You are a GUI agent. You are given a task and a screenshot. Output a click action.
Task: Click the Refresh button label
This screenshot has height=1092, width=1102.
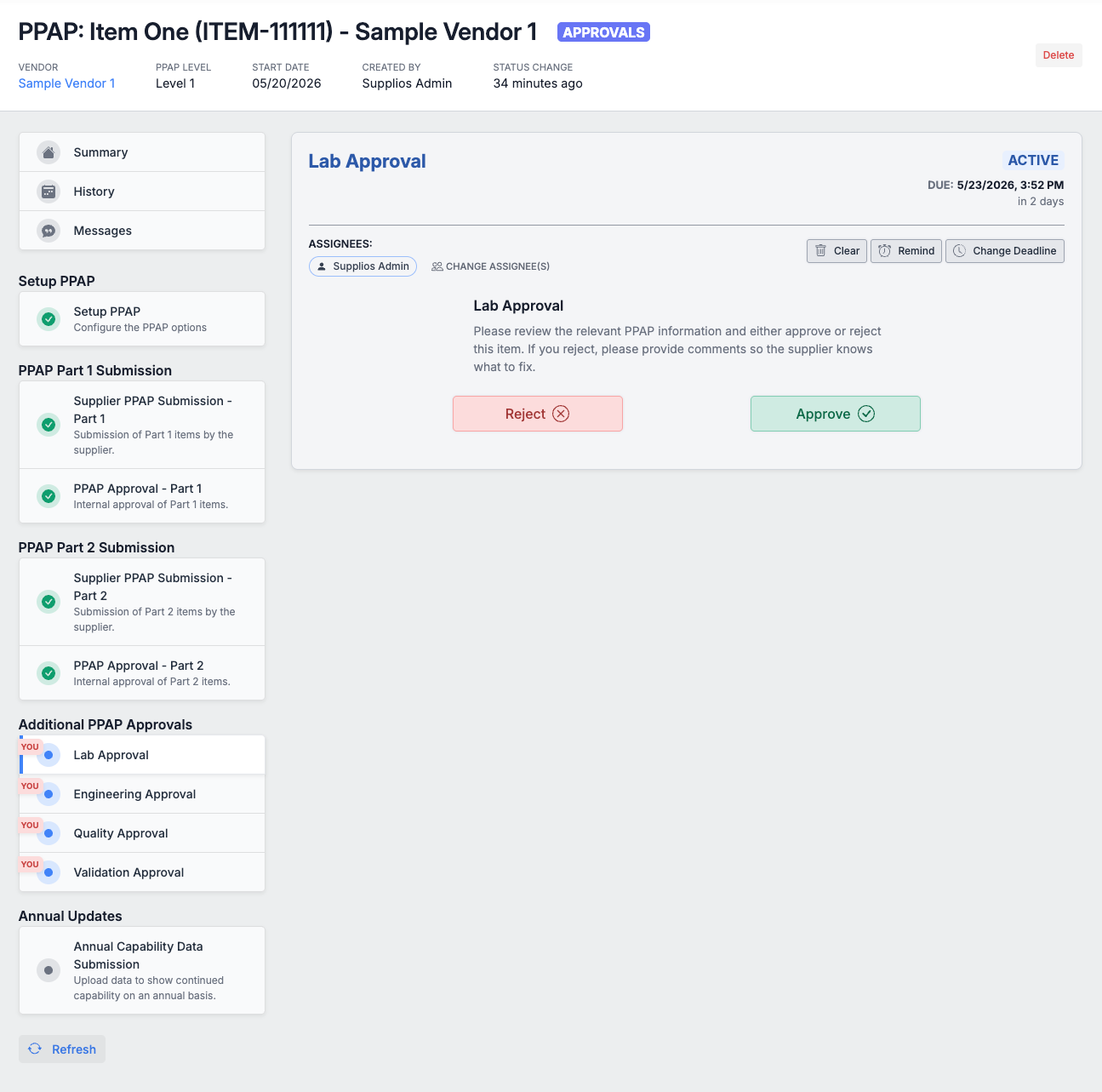74,1049
